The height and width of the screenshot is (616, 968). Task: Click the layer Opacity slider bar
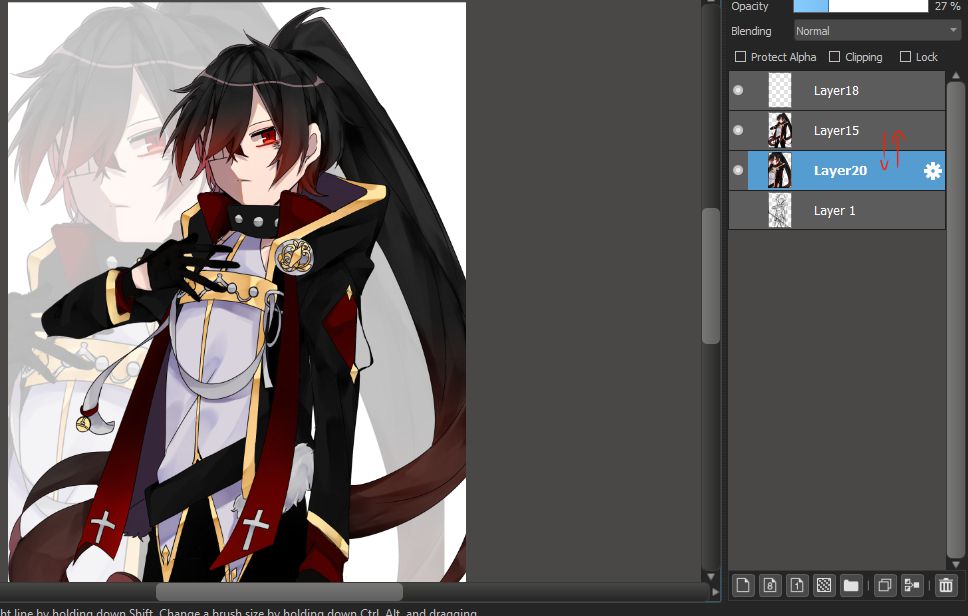pyautogui.click(x=861, y=6)
